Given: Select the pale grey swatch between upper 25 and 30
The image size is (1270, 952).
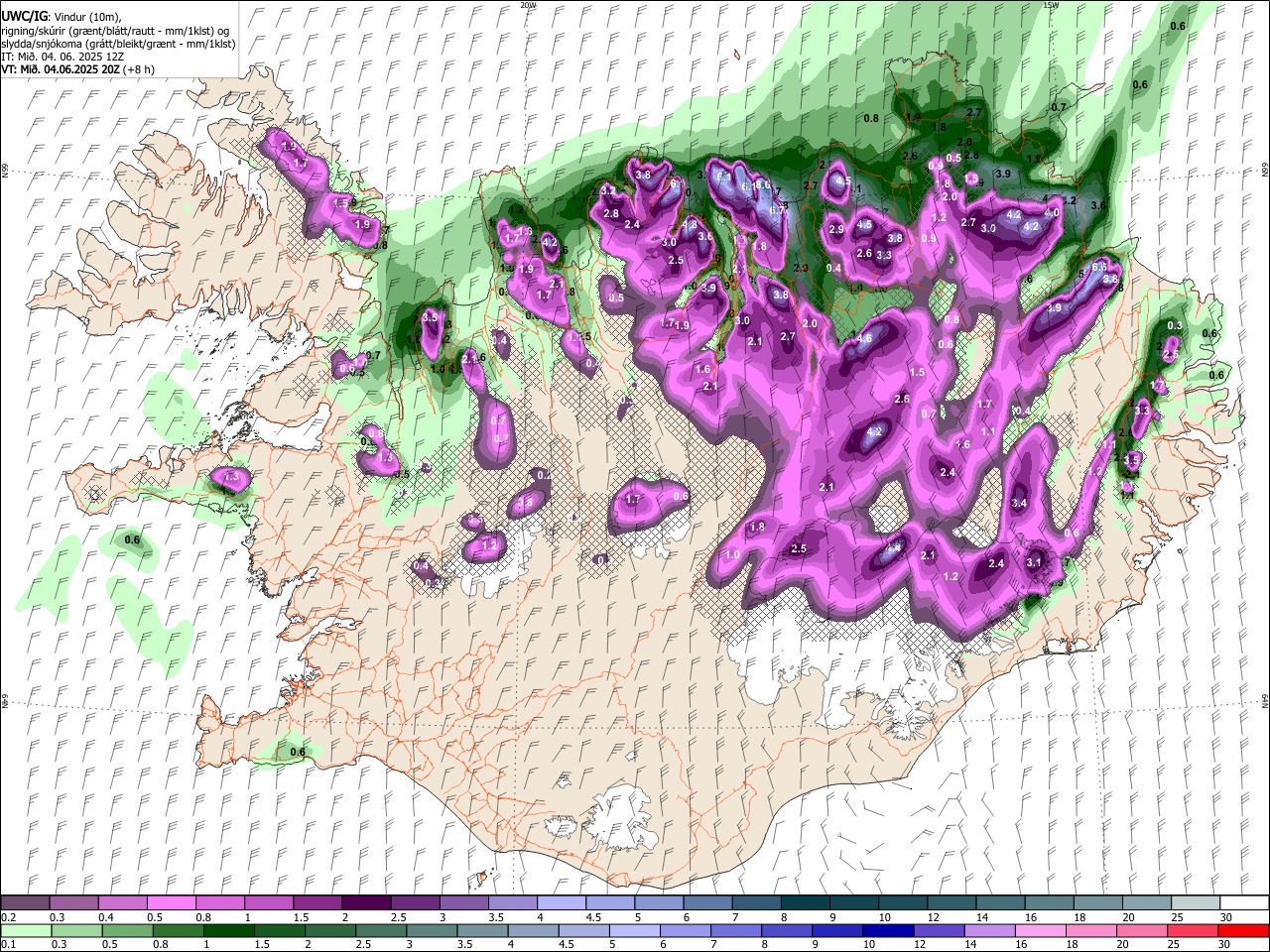Looking at the screenshot, I should pos(1196,902).
